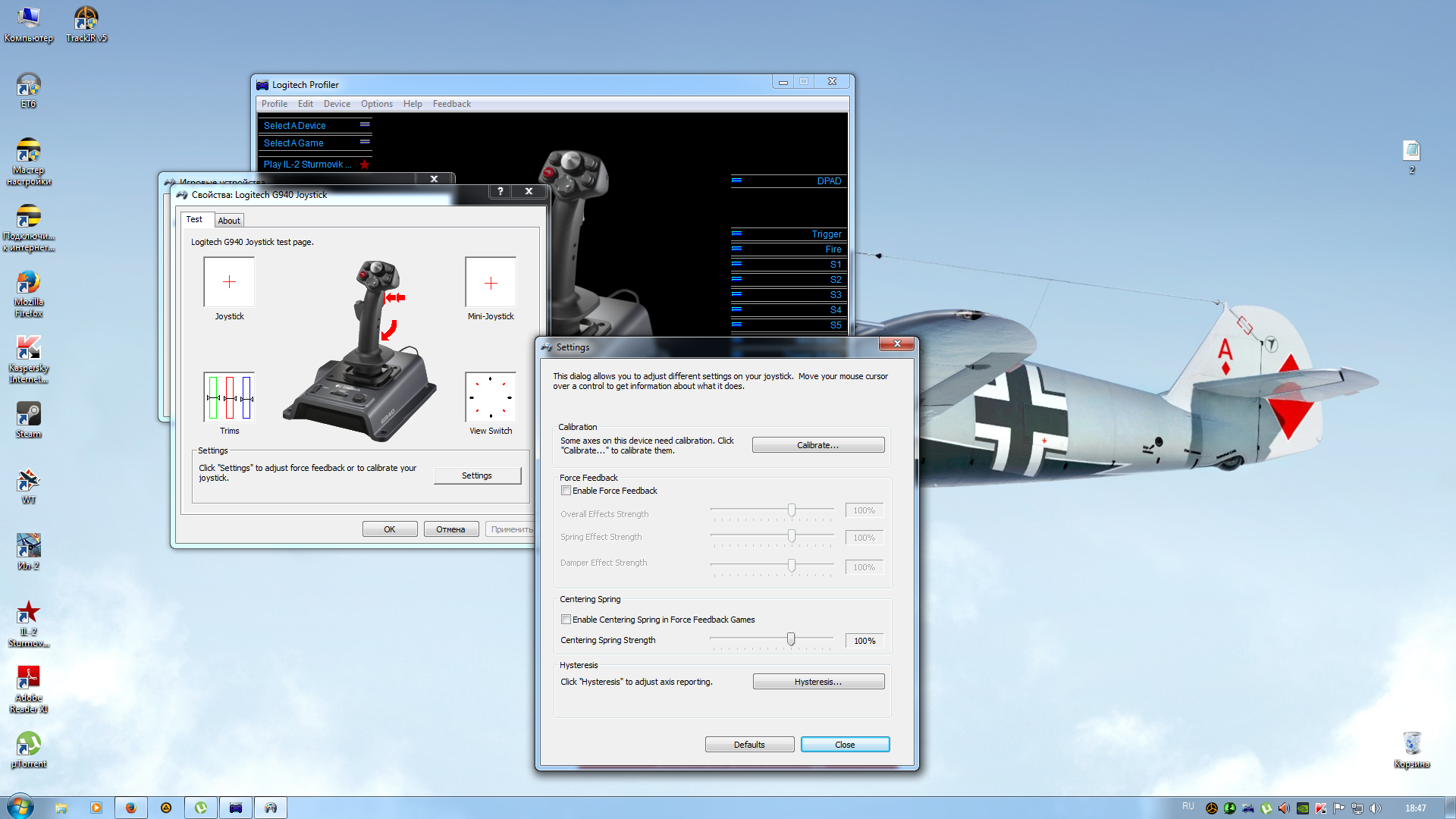Open the S4 button assignment
The image size is (1456, 819).
tap(789, 310)
